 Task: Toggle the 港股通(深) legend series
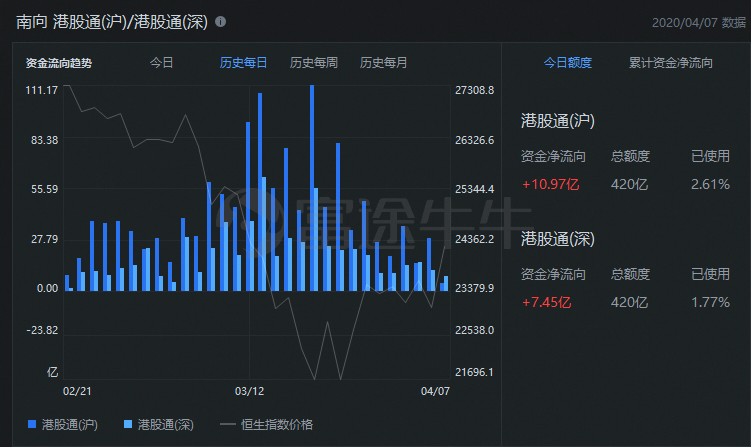pyautogui.click(x=159, y=424)
